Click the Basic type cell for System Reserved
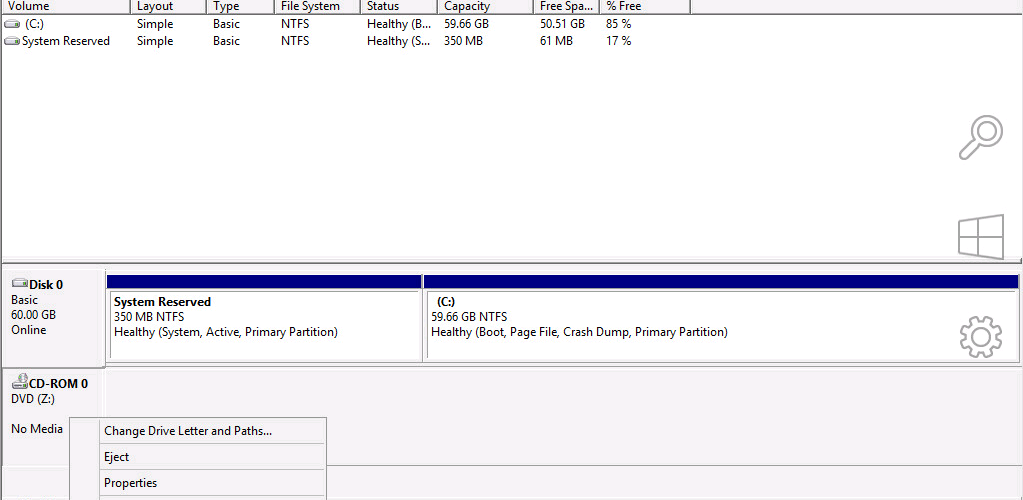 point(226,41)
